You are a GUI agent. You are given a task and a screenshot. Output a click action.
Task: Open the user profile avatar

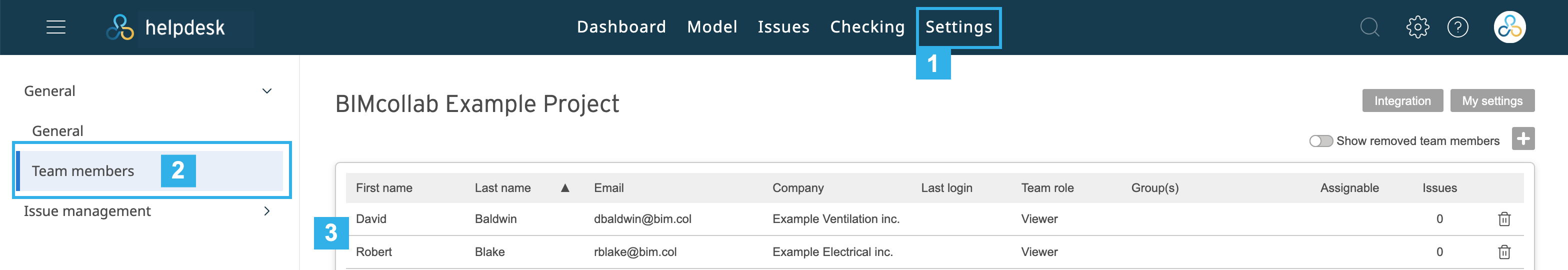[x=1509, y=27]
